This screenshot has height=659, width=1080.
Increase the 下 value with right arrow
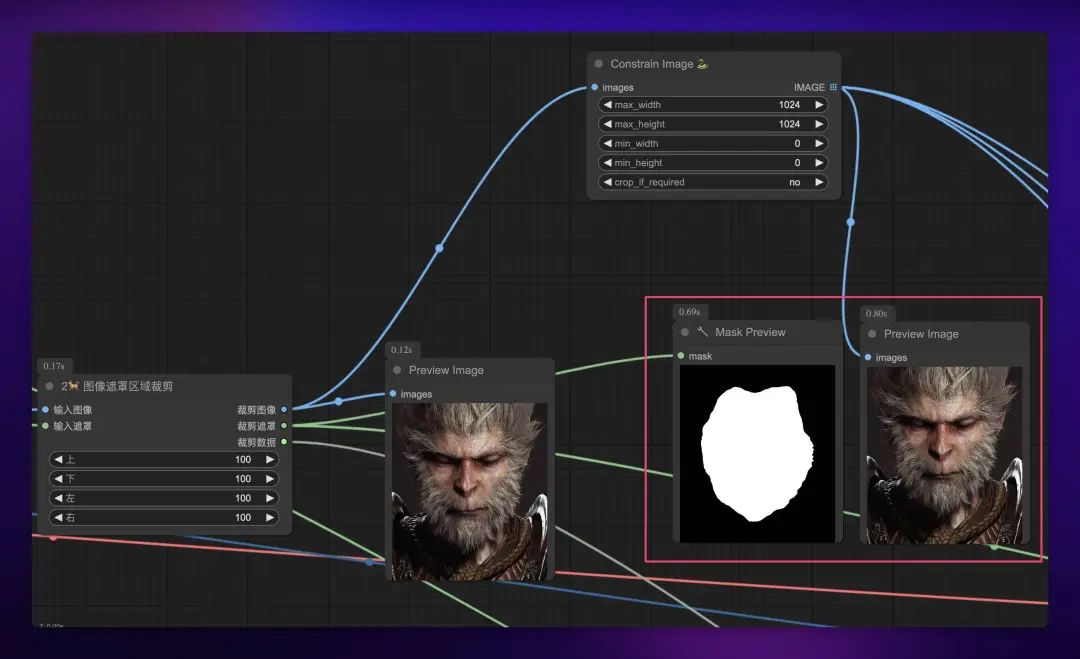(x=270, y=479)
